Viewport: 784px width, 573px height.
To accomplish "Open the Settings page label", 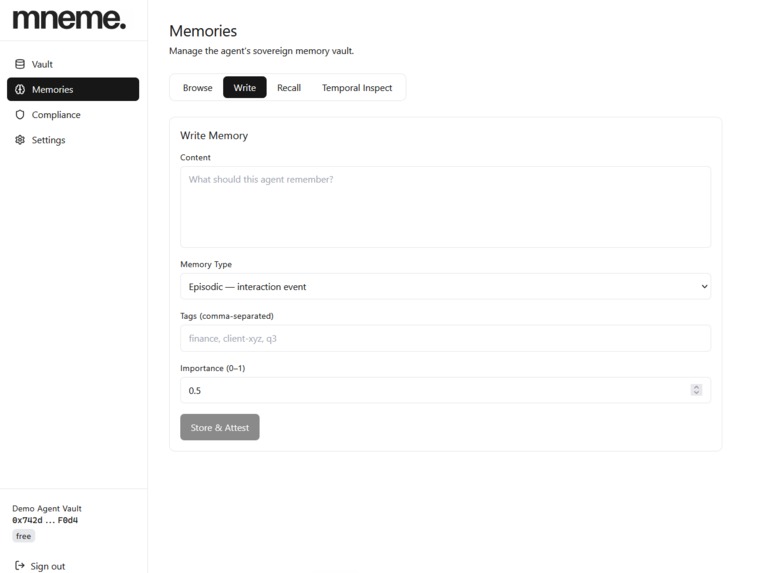I will (x=48, y=140).
